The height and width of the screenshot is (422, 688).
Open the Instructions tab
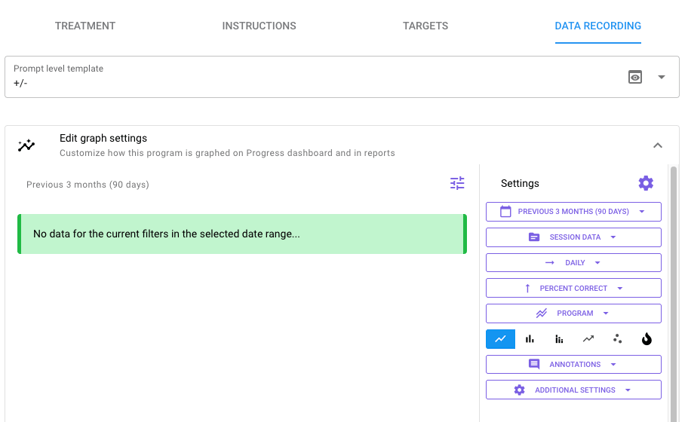pos(259,26)
